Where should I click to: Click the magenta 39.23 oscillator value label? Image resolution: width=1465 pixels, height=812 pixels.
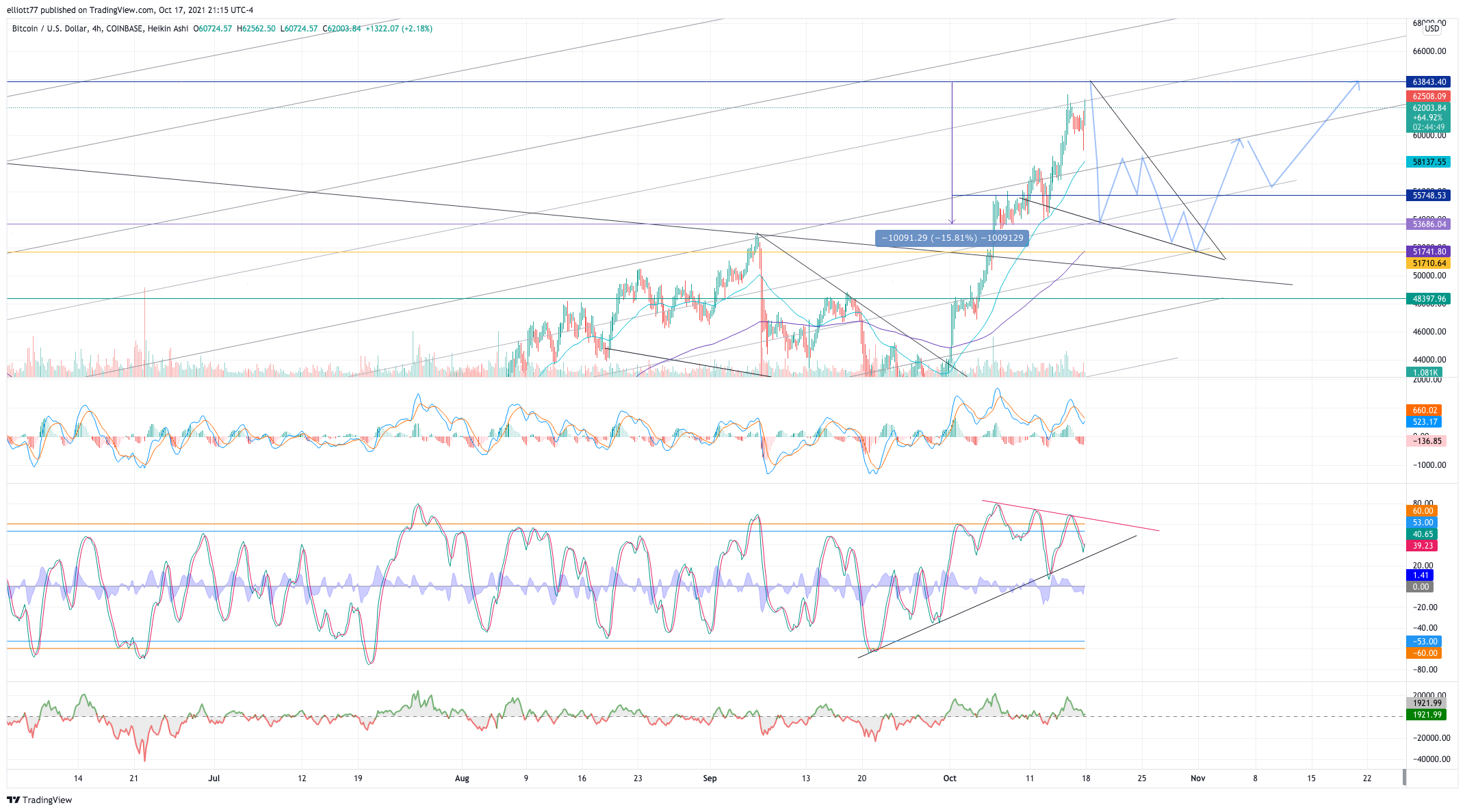pos(1422,546)
